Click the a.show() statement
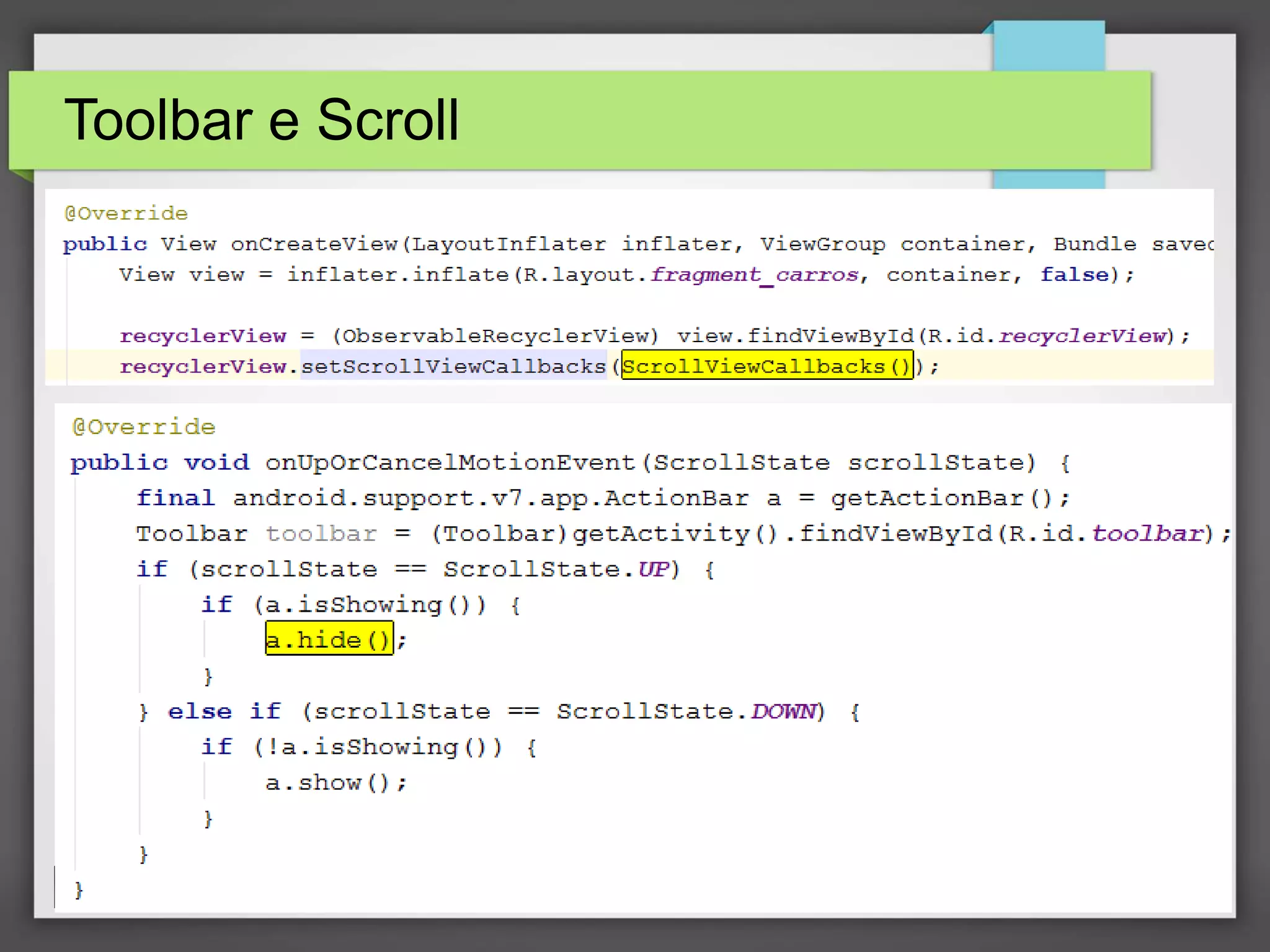This screenshot has width=1270, height=952. pyautogui.click(x=336, y=783)
